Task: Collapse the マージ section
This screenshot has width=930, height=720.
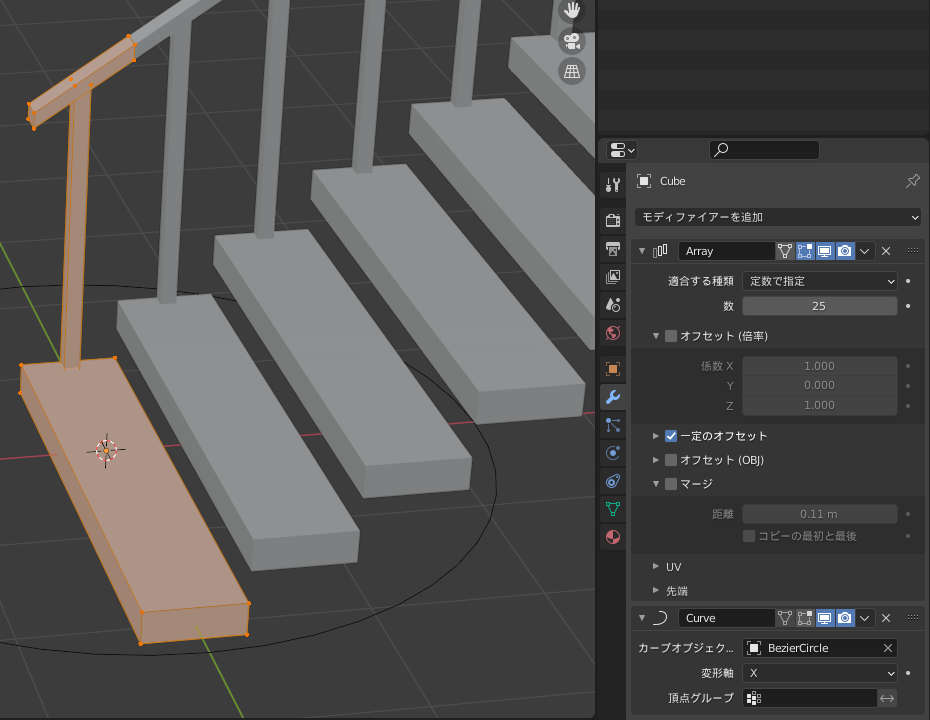Action: point(656,484)
